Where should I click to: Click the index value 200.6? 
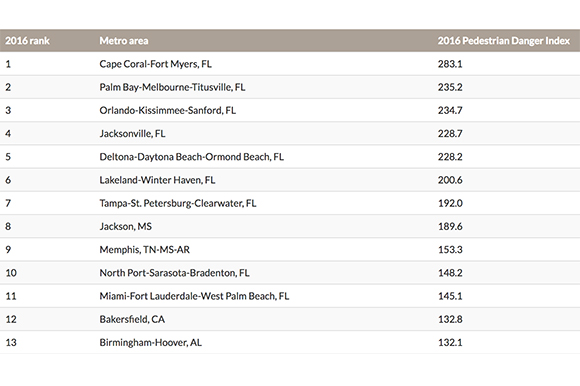pos(450,180)
